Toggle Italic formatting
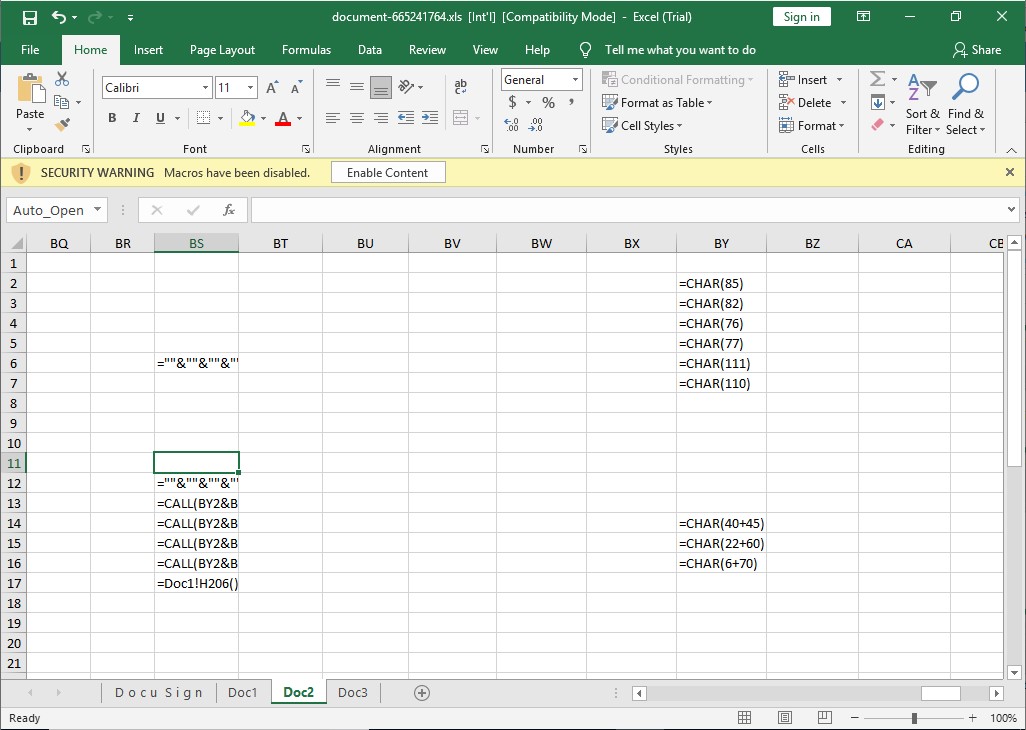The height and width of the screenshot is (730, 1026). coord(136,118)
